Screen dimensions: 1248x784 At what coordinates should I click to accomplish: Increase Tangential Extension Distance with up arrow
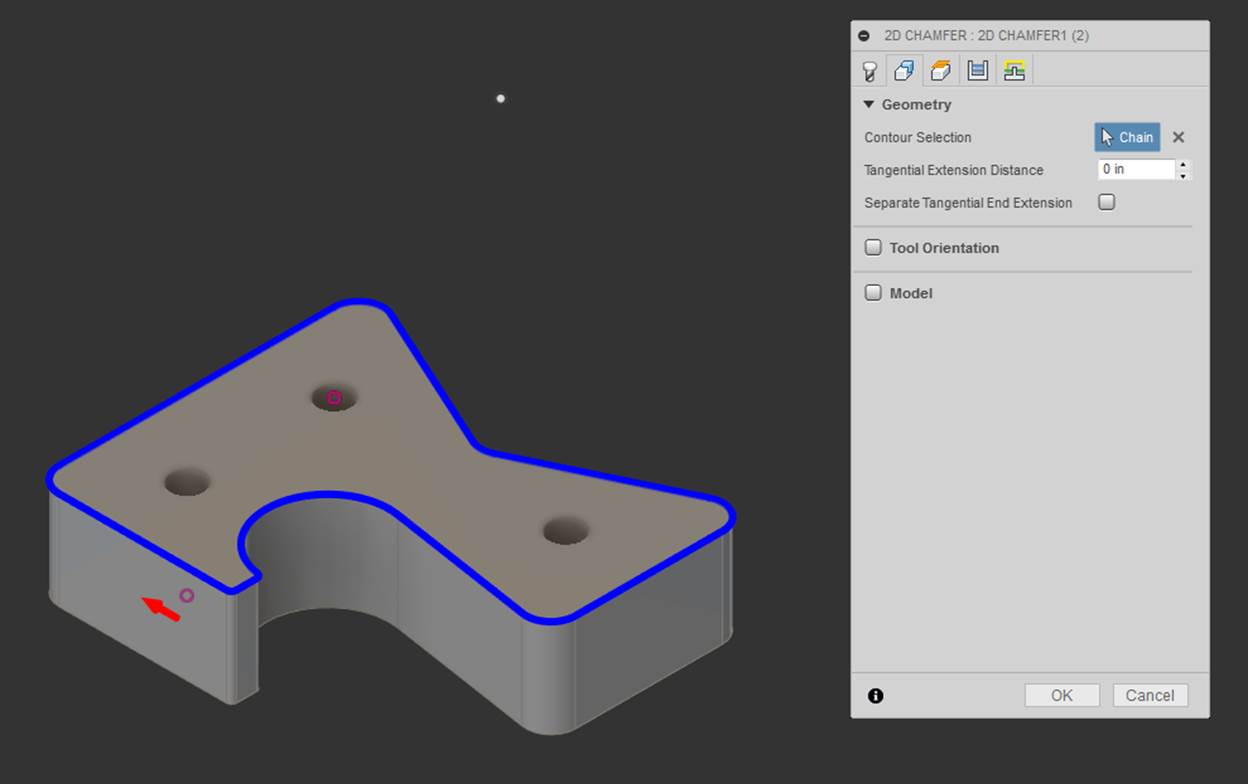point(1183,165)
